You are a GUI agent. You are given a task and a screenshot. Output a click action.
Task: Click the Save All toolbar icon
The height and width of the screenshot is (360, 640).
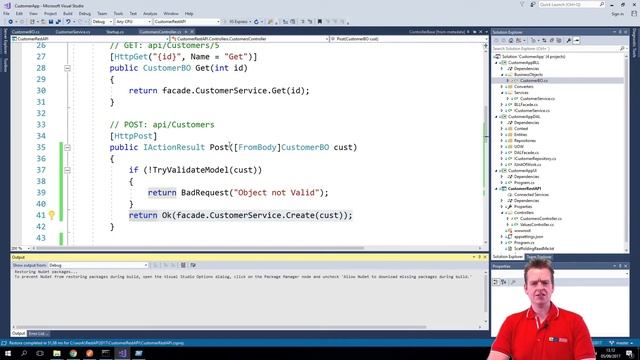pos(58,22)
